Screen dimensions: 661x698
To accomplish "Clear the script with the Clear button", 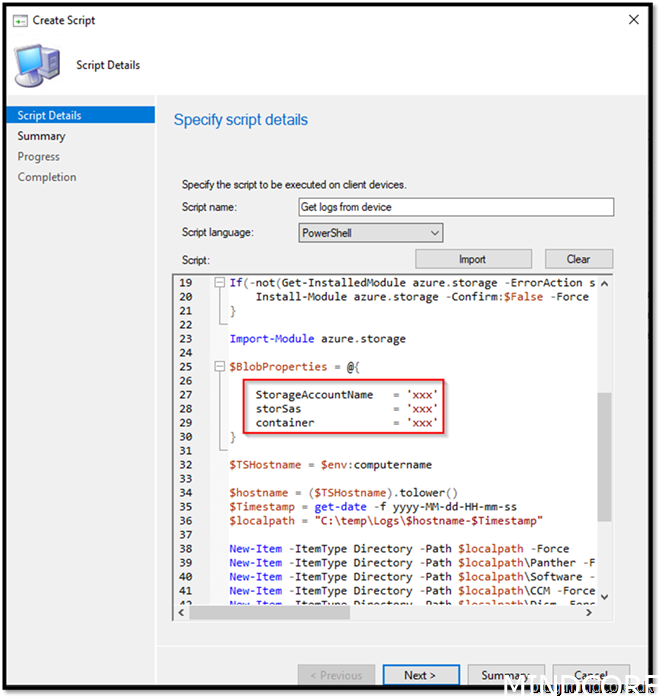I will point(578,259).
